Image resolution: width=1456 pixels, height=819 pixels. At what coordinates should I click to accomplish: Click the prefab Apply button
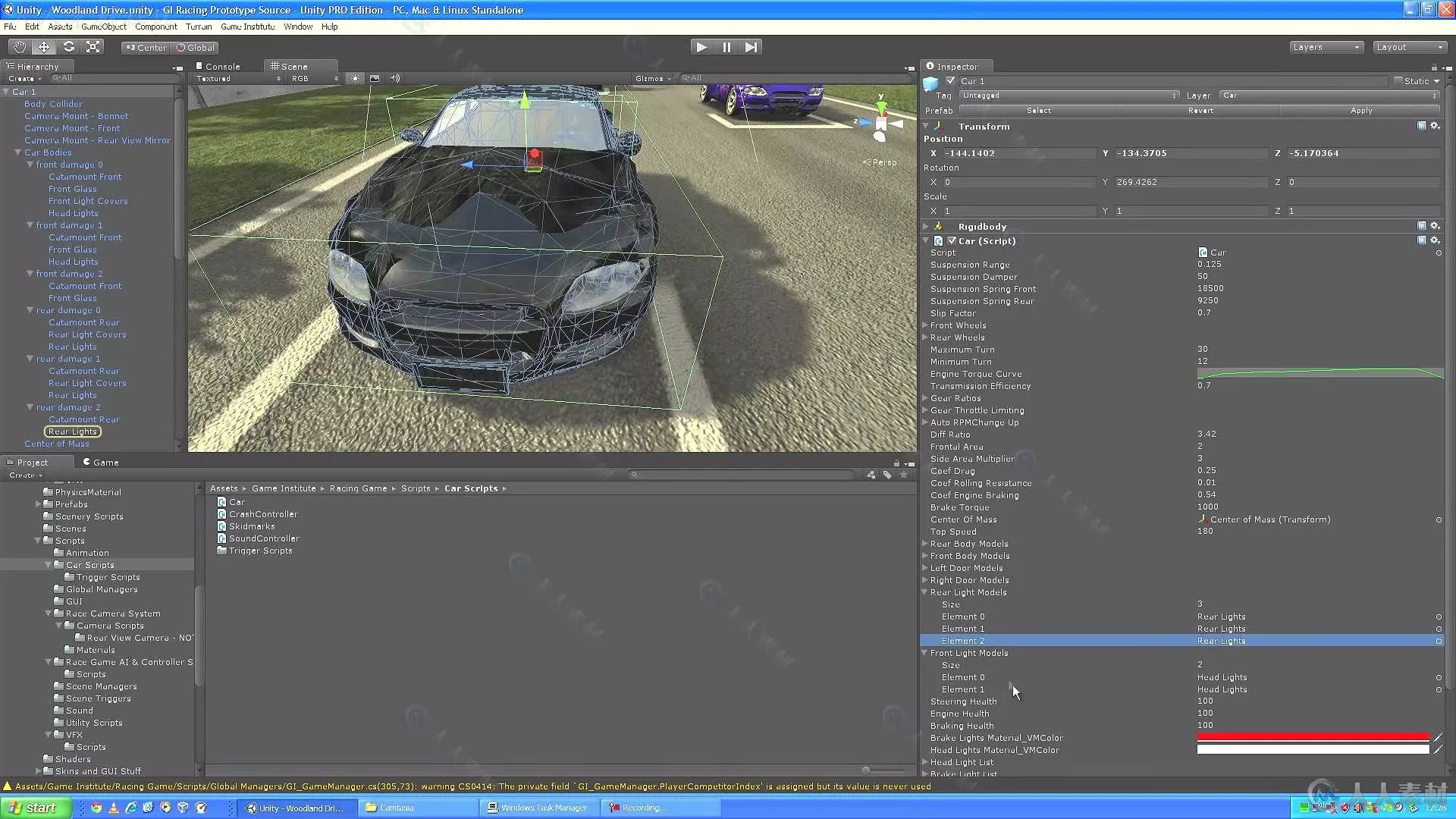click(x=1361, y=111)
